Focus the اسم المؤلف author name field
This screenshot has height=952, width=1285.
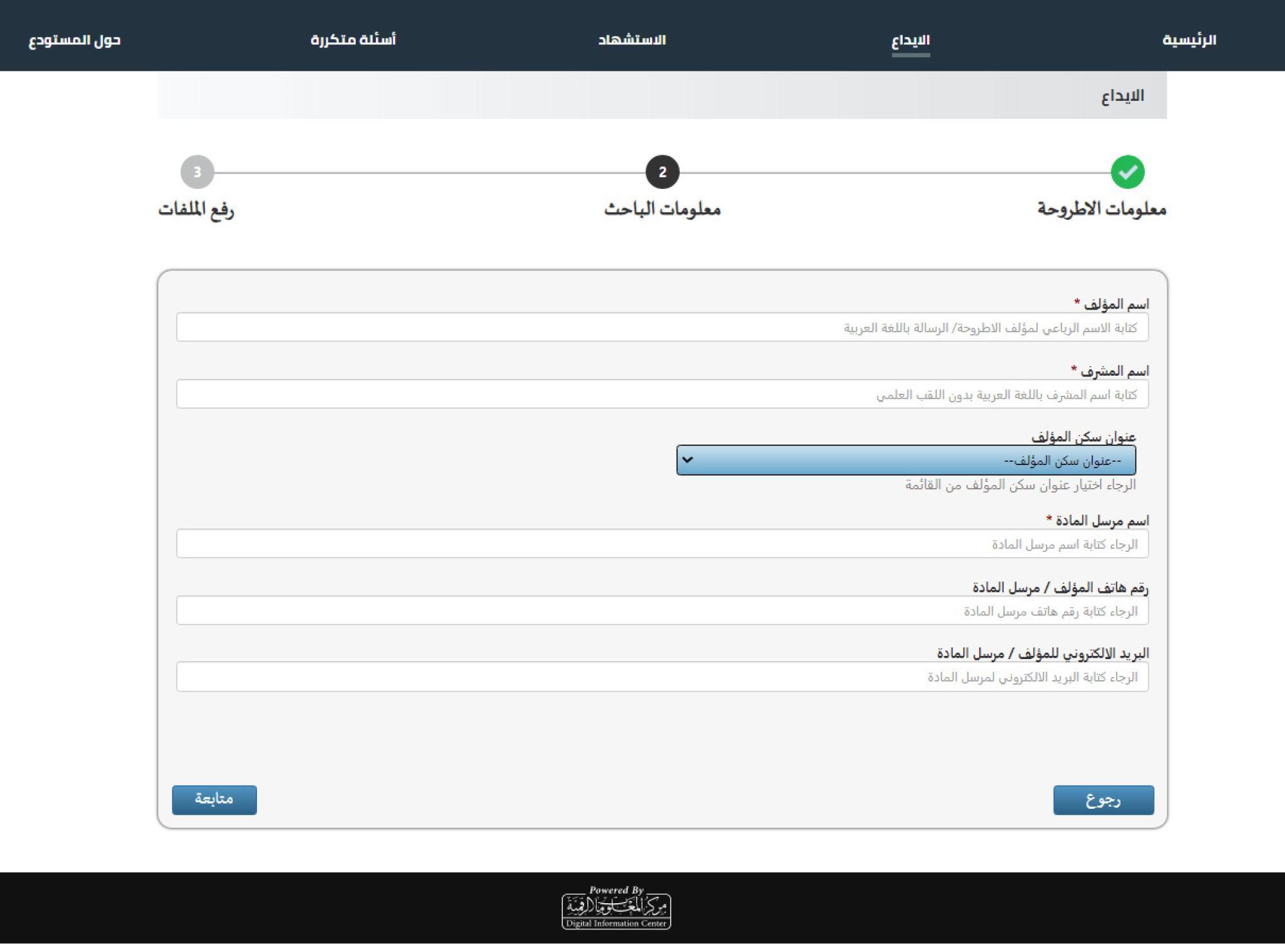point(662,328)
